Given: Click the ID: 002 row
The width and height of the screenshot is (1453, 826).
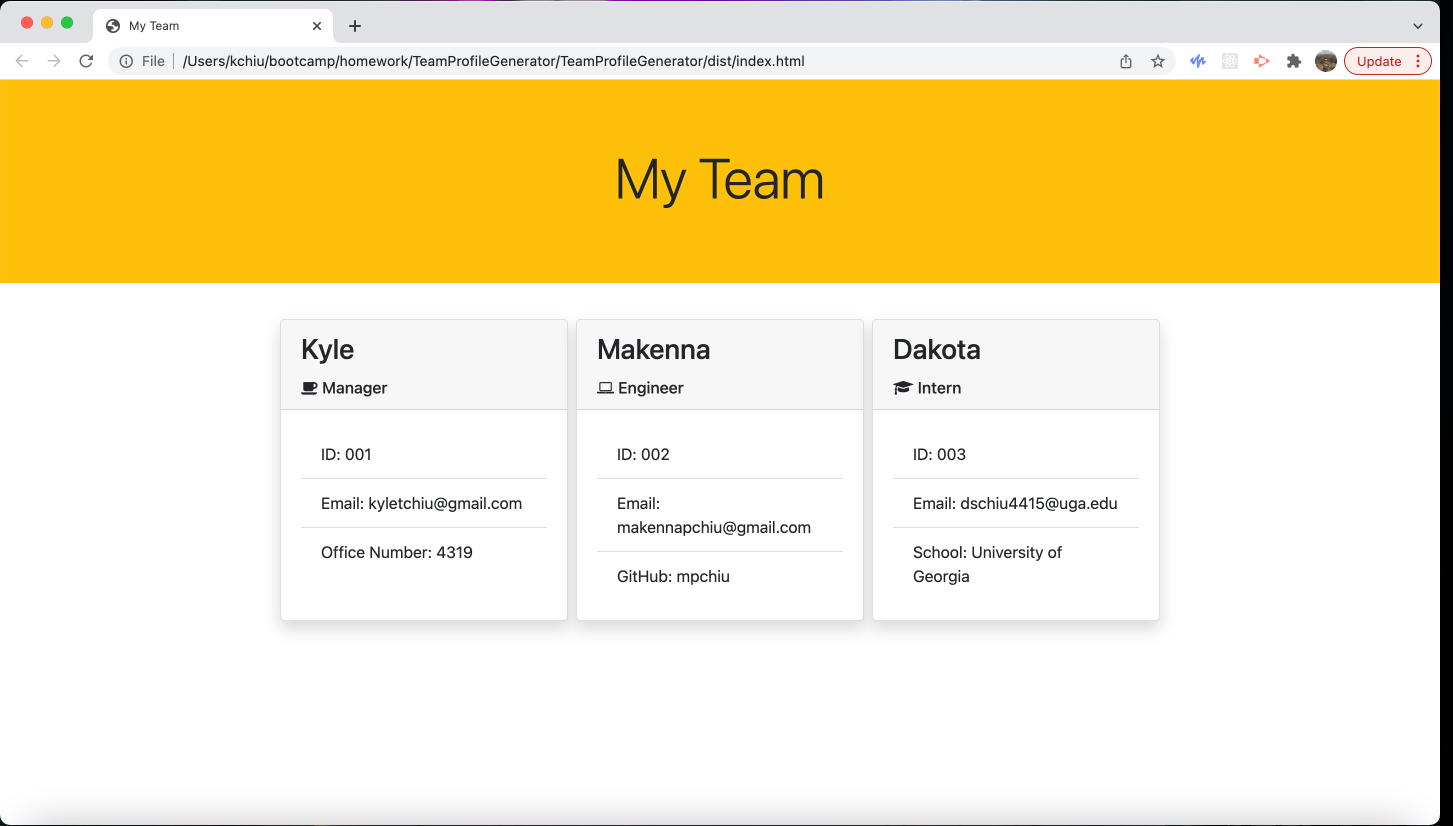Looking at the screenshot, I should tap(720, 454).
